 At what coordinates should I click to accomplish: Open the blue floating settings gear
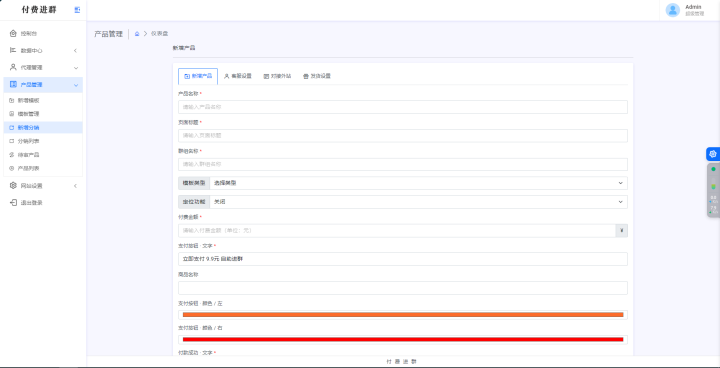click(713, 154)
